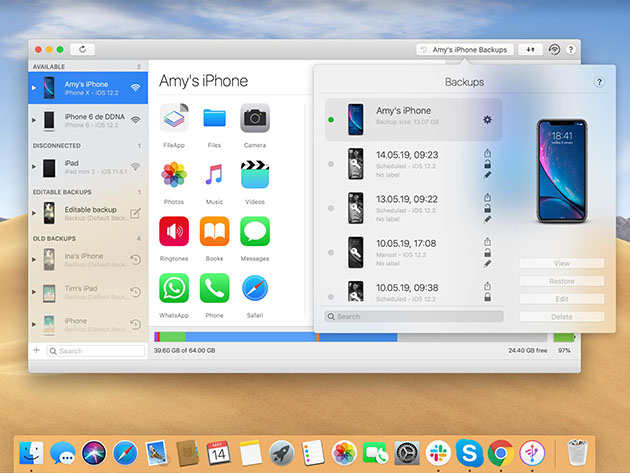The image size is (630, 473).
Task: Click the sidebar Search field
Action: 96,351
